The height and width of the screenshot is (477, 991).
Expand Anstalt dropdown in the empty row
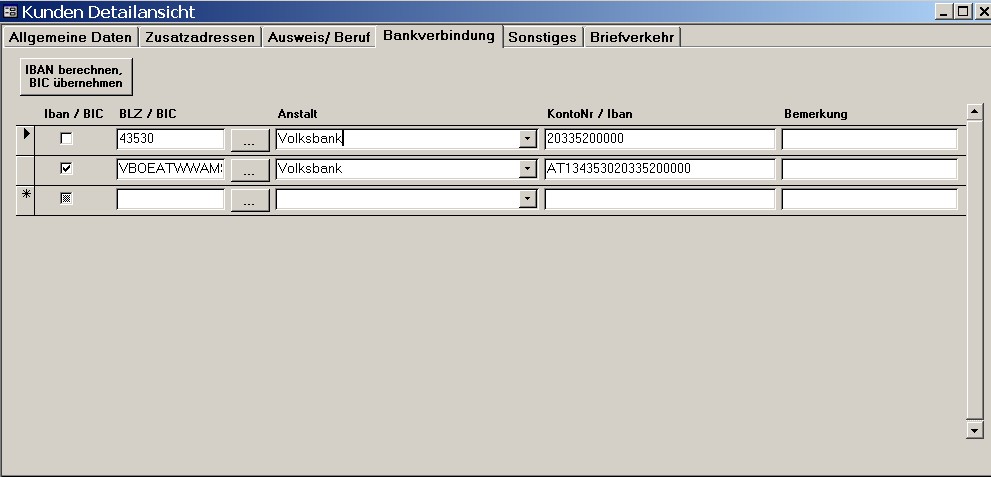tap(528, 200)
